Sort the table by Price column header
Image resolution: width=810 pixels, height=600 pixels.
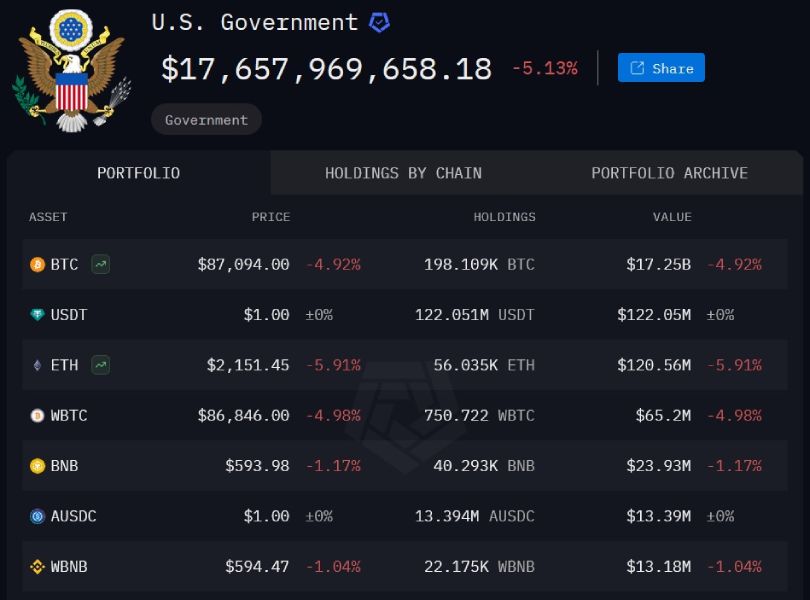(270, 217)
